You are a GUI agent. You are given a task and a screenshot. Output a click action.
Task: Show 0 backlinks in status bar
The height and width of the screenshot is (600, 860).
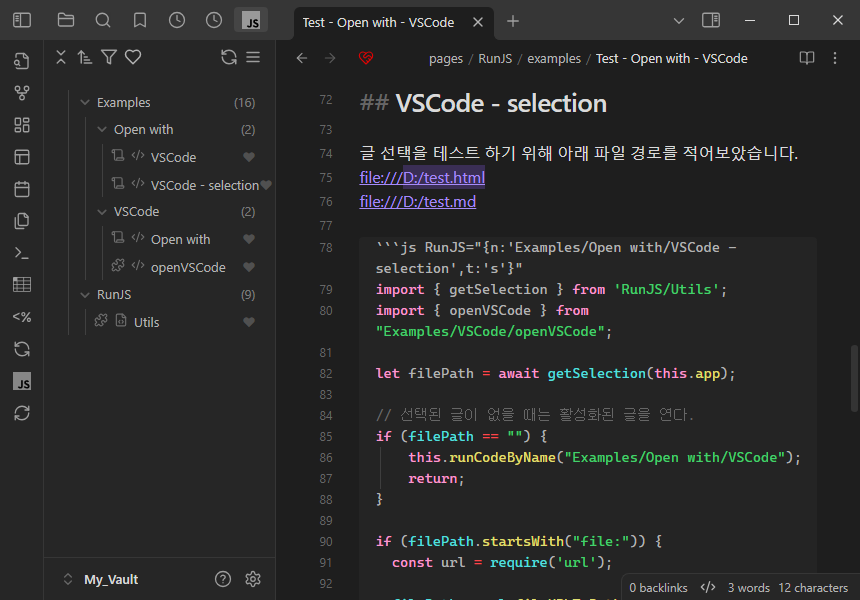[658, 588]
